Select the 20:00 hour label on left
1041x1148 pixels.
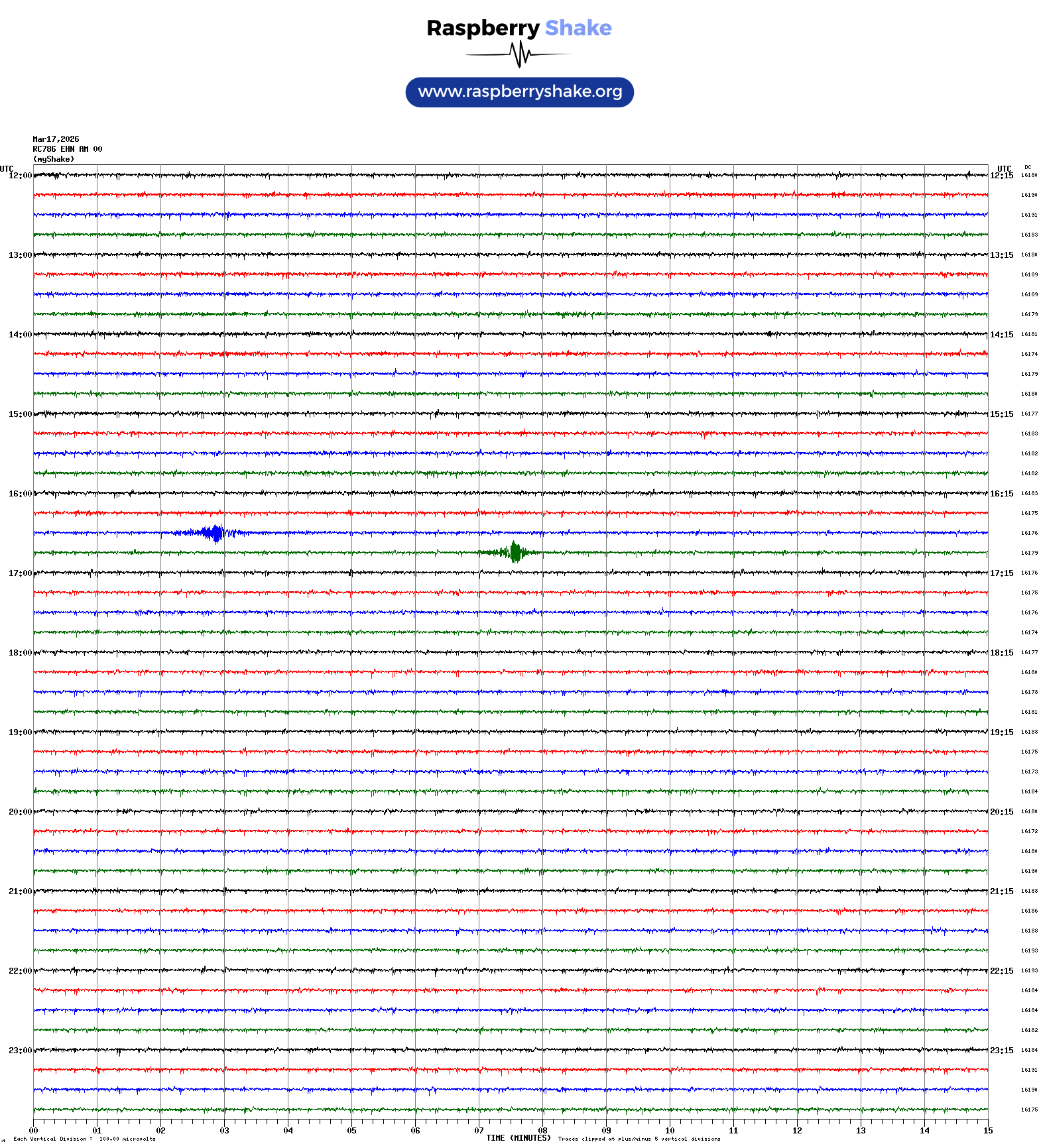(x=20, y=812)
